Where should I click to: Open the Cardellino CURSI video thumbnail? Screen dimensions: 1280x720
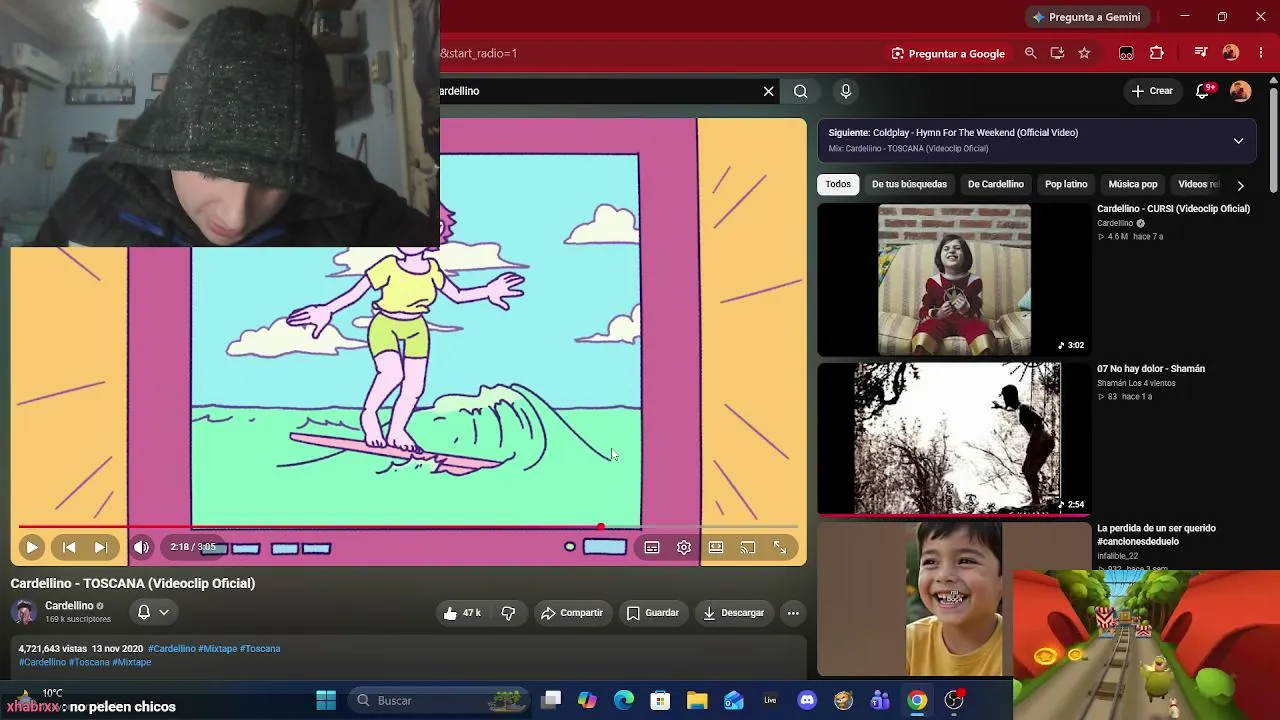tap(954, 280)
